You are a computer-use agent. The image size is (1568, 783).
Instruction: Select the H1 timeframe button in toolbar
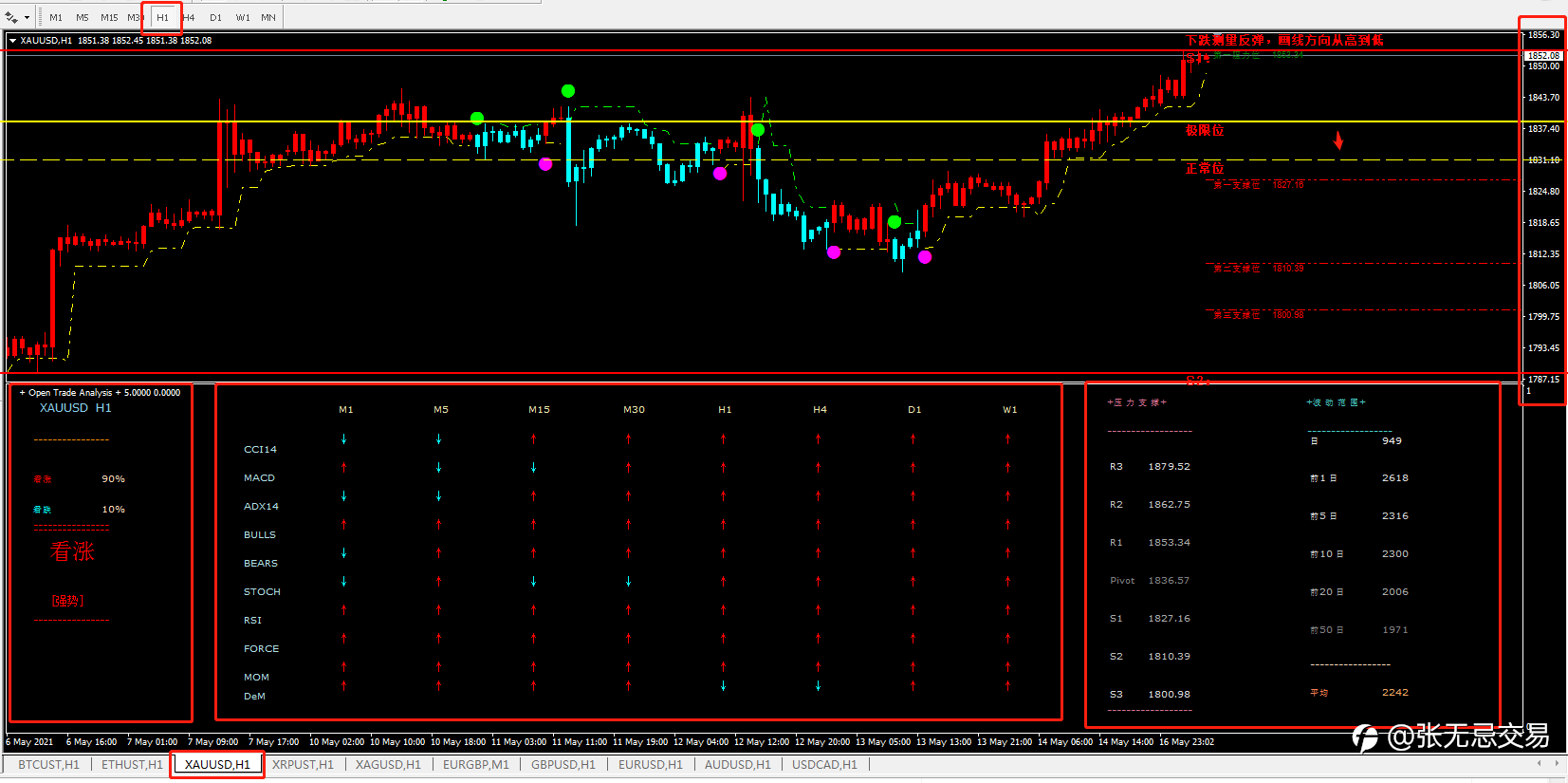(x=163, y=17)
